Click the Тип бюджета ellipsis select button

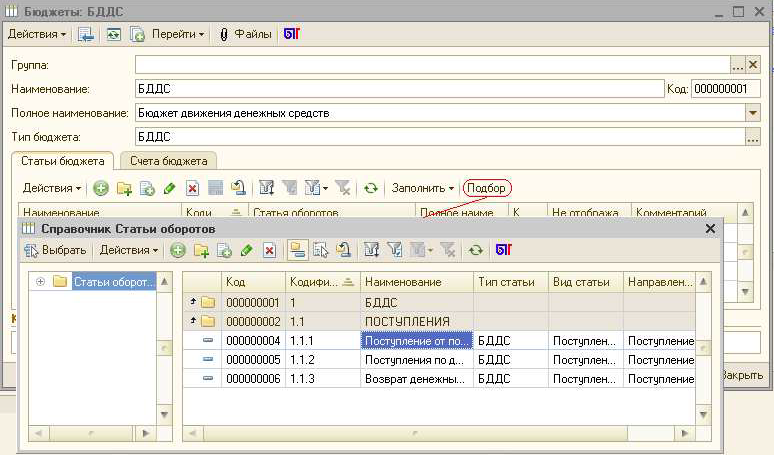coord(752,137)
